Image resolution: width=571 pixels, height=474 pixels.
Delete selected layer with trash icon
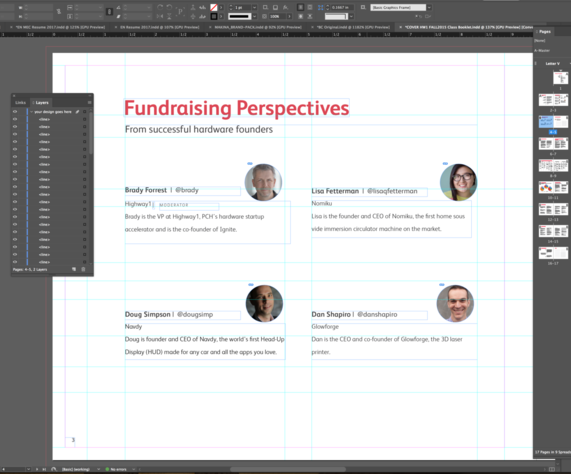(83, 269)
